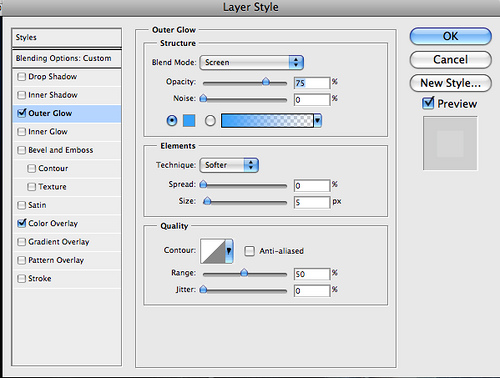Click the Cancel button
Viewport: 500px width, 378px height.
click(450, 60)
